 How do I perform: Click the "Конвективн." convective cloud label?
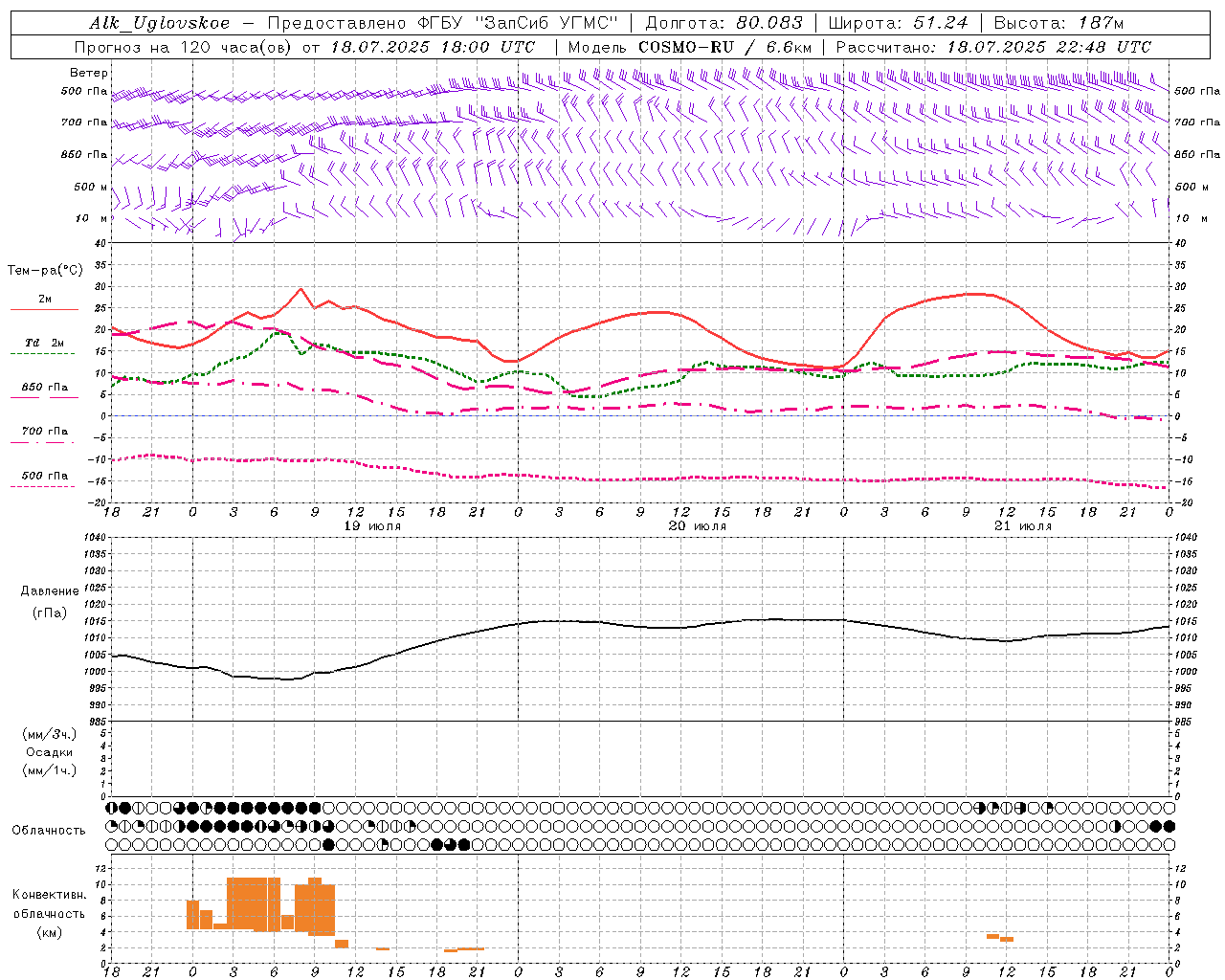point(50,895)
